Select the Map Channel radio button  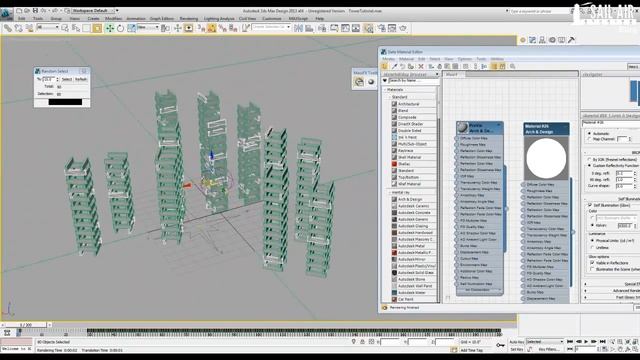[x=589, y=139]
